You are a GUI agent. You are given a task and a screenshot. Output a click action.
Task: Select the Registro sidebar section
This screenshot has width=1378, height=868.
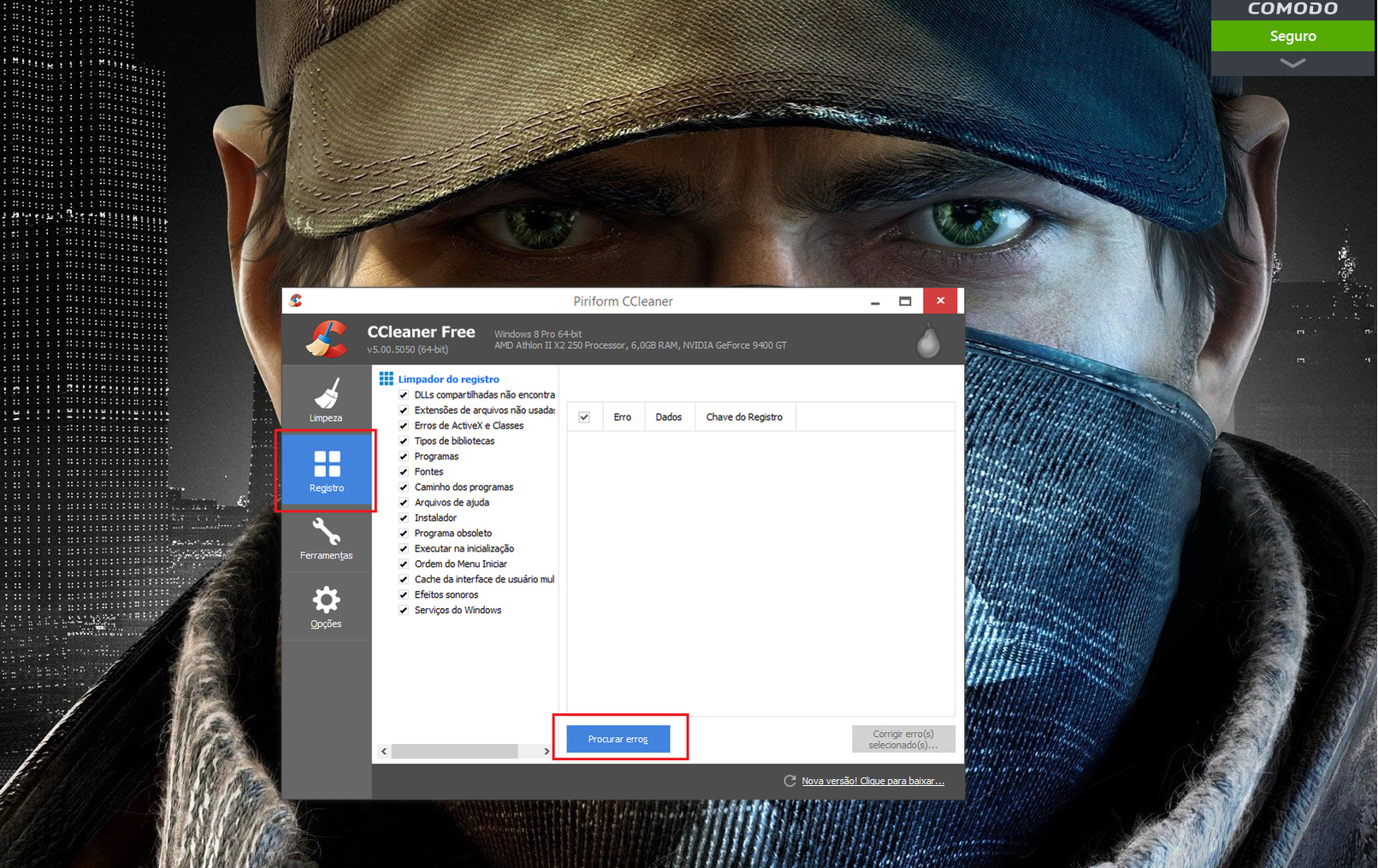pos(327,469)
